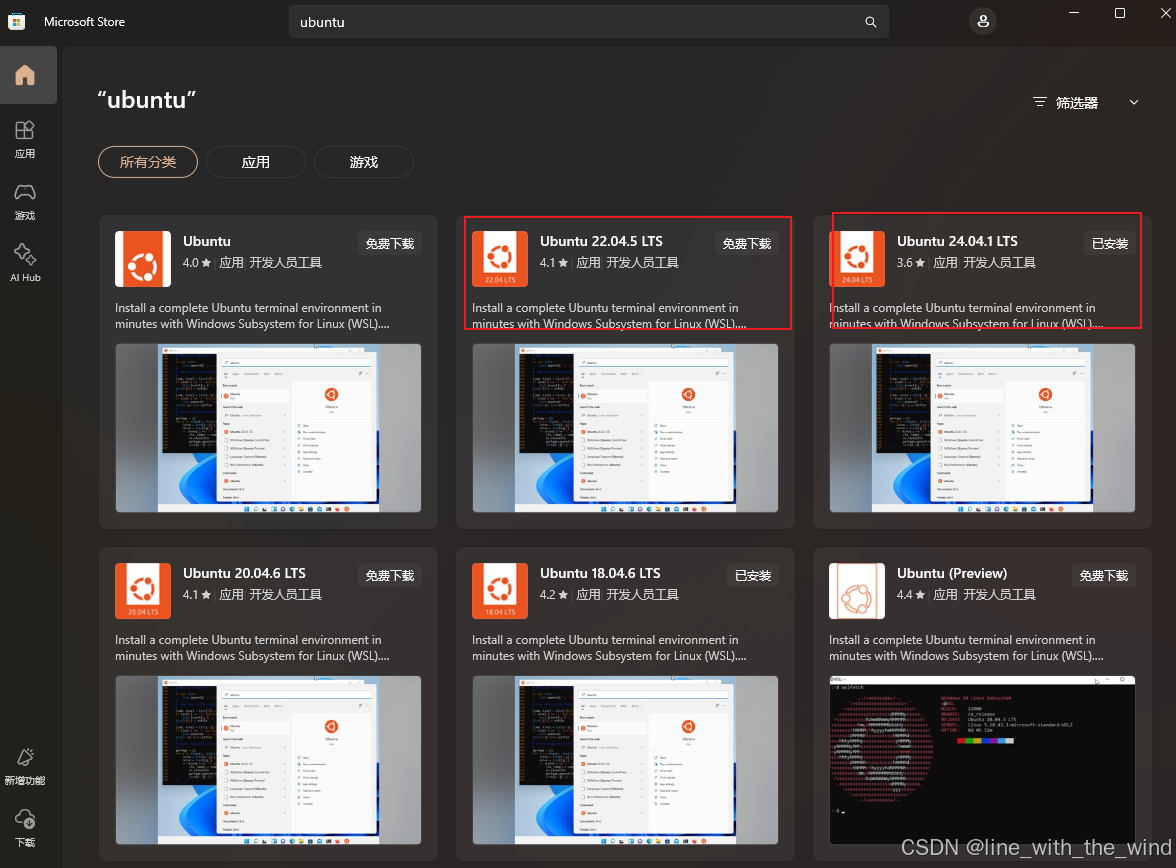This screenshot has width=1176, height=868.
Task: Click 免费下载 for Ubuntu 22.04.5 LTS
Action: pos(746,244)
